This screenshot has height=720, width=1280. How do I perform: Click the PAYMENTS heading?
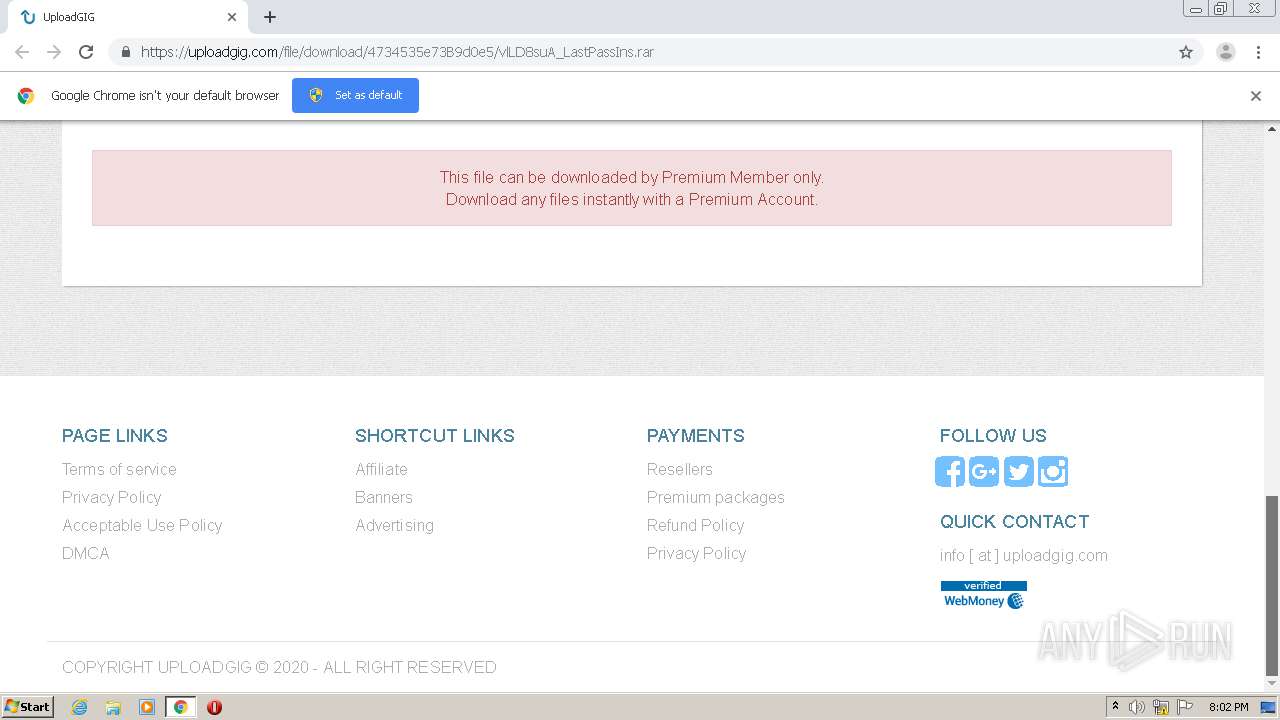[x=696, y=435]
